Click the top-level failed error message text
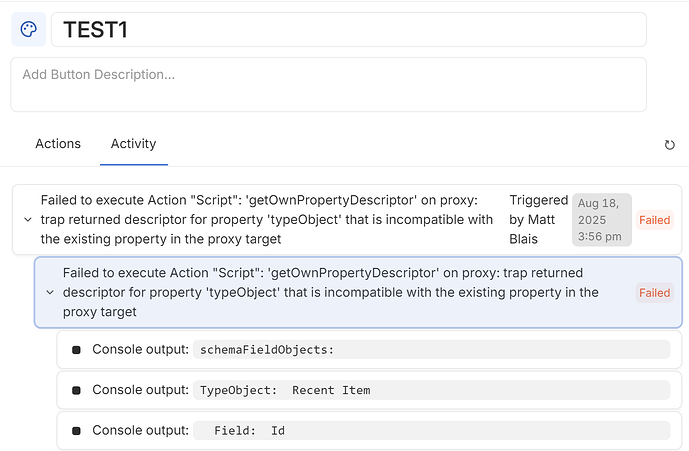 tap(267, 219)
